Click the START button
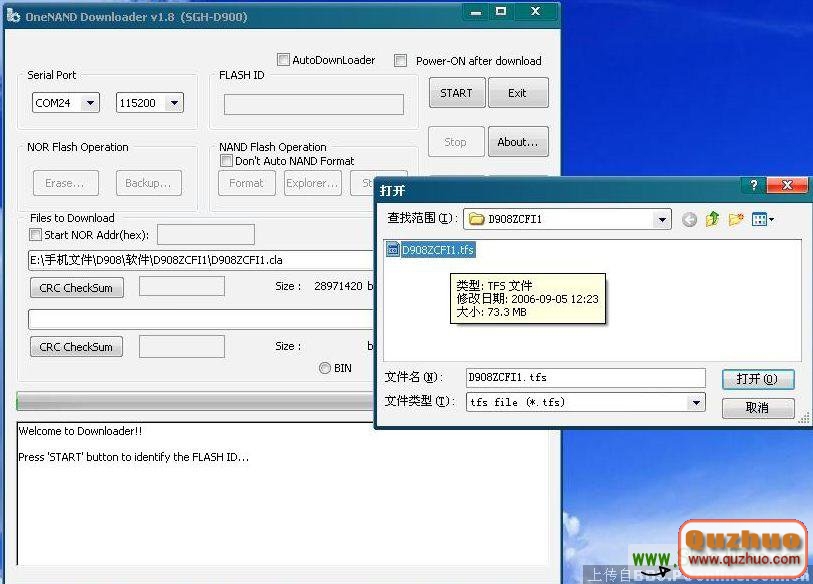 point(457,93)
